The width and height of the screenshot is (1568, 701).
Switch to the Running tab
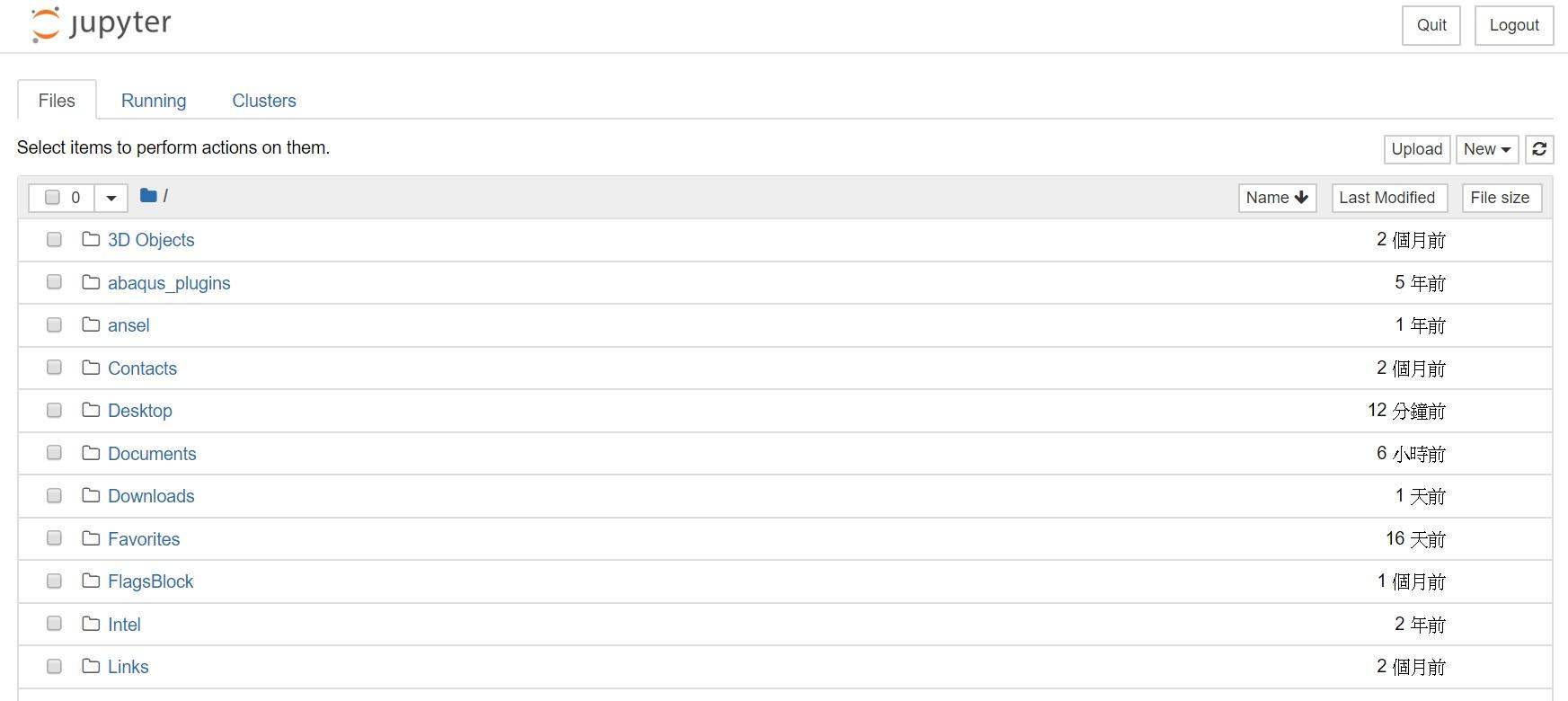(x=154, y=101)
